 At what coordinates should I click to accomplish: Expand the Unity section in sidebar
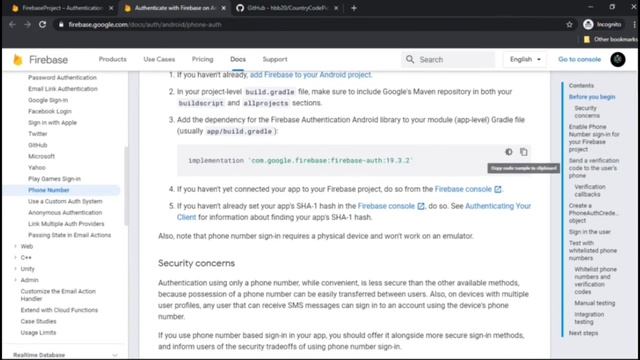click(x=16, y=269)
